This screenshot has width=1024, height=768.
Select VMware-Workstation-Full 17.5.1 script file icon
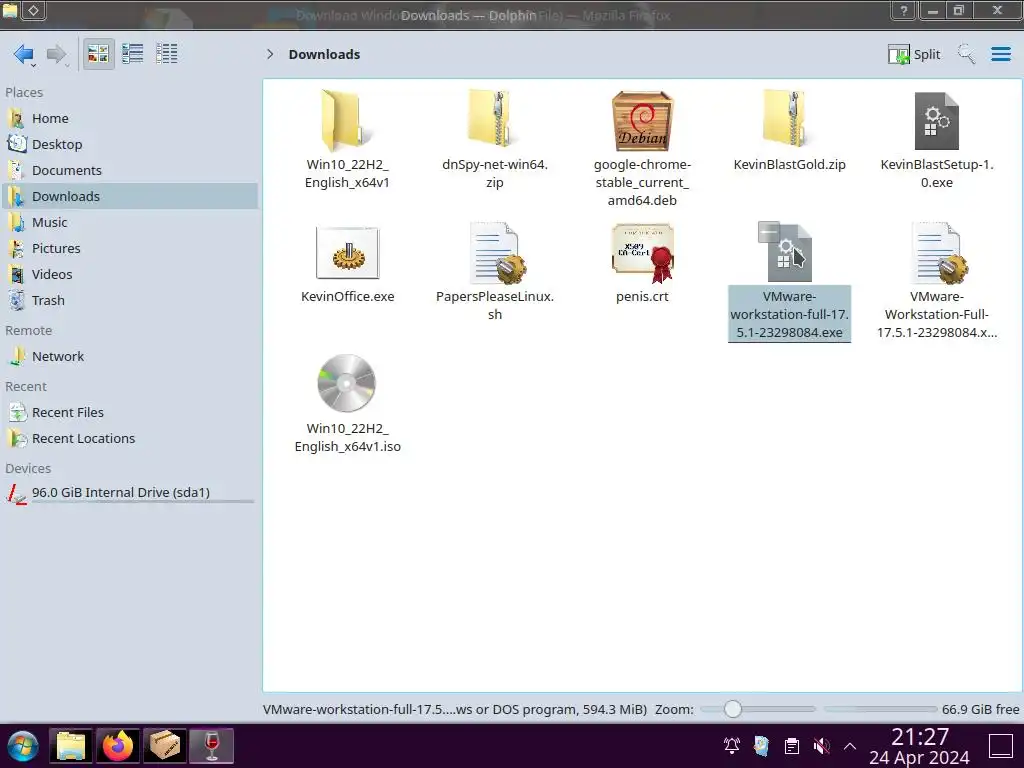[x=939, y=253]
